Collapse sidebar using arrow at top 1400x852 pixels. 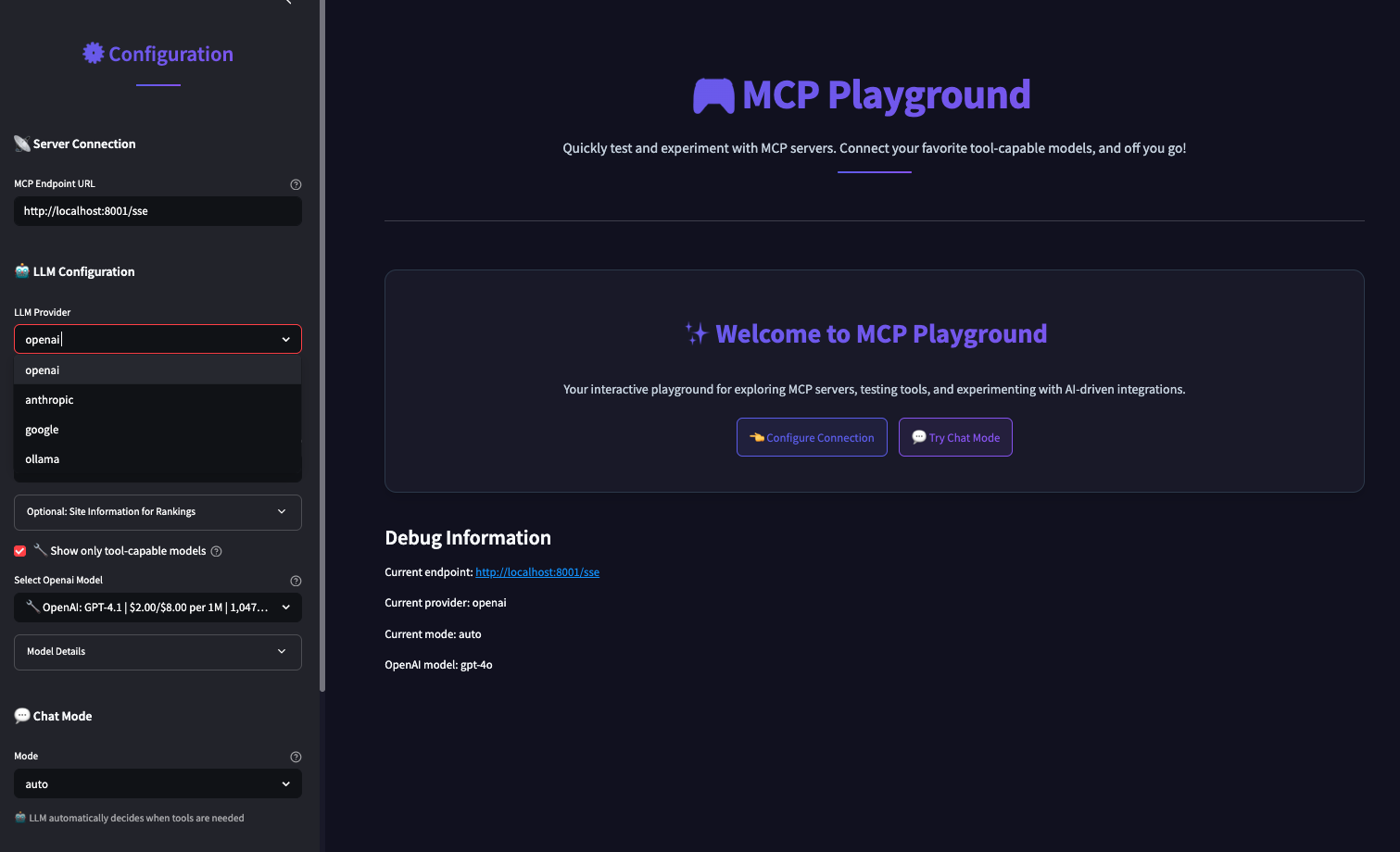click(x=288, y=3)
